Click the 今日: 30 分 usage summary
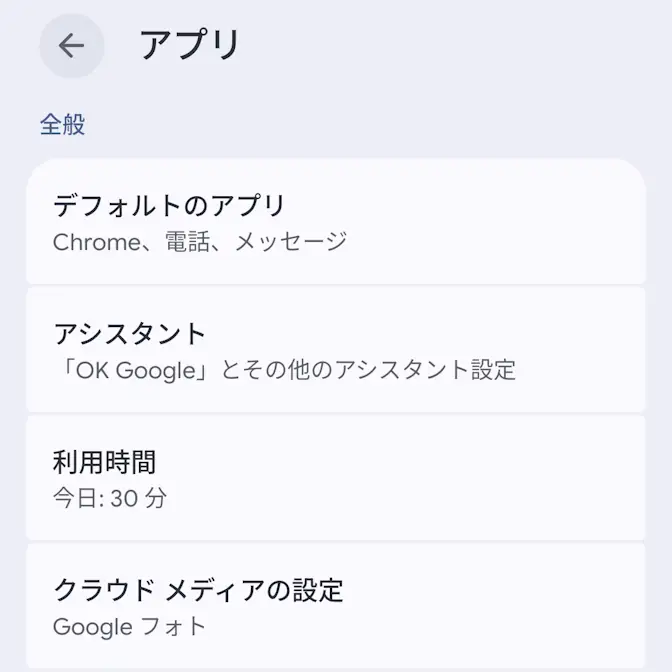The width and height of the screenshot is (672, 672). click(109, 498)
